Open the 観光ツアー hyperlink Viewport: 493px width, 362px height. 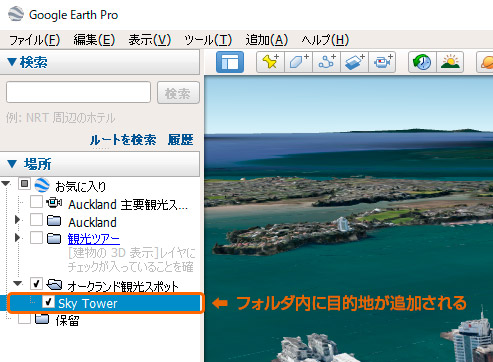point(94,239)
